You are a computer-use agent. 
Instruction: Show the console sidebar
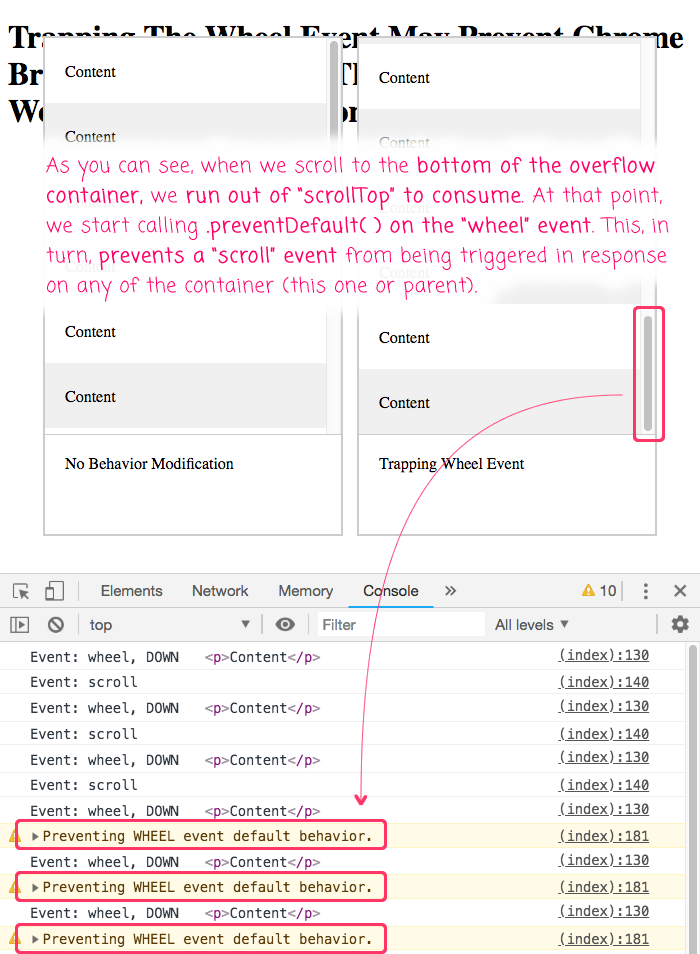[19, 625]
